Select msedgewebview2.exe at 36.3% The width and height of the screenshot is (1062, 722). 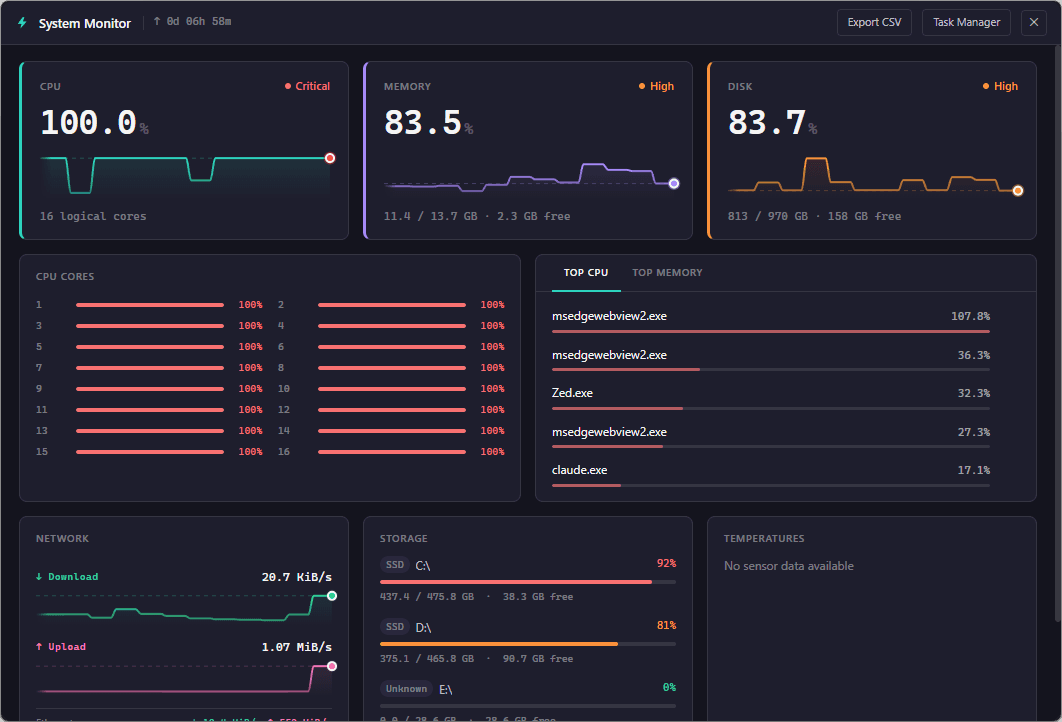click(771, 360)
